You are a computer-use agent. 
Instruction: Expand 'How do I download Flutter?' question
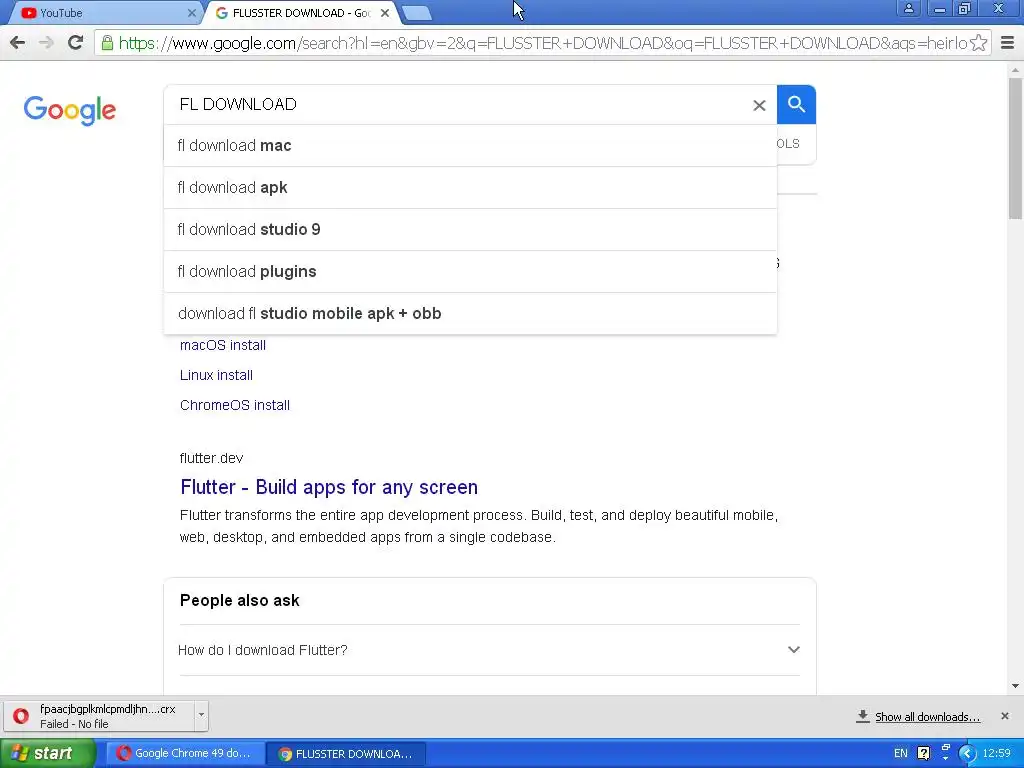pyautogui.click(x=489, y=650)
